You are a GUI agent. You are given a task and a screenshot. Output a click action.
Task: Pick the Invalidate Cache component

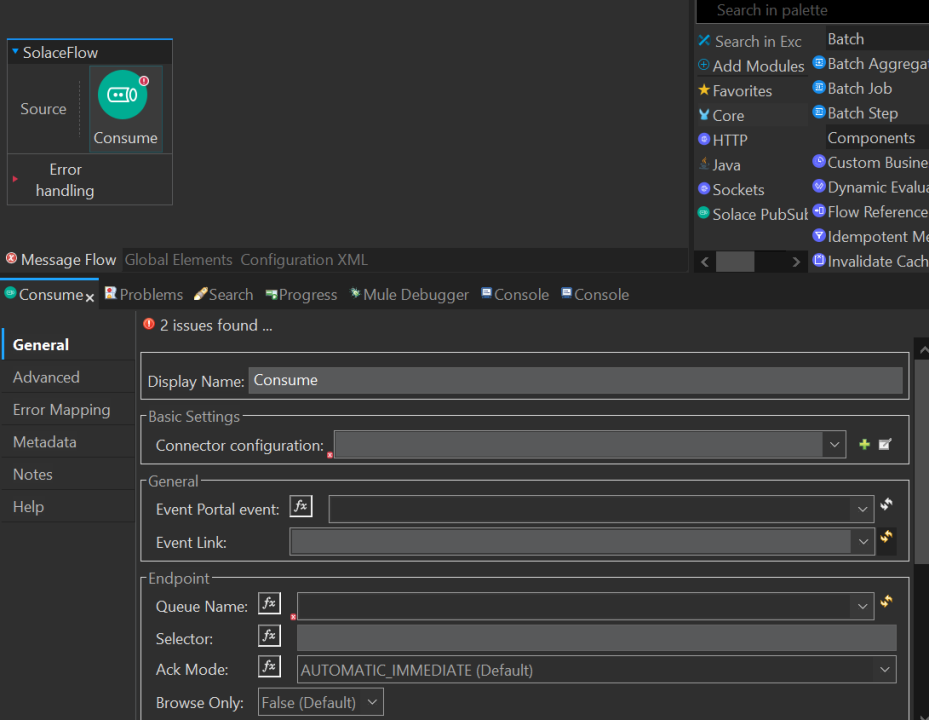tap(870, 261)
